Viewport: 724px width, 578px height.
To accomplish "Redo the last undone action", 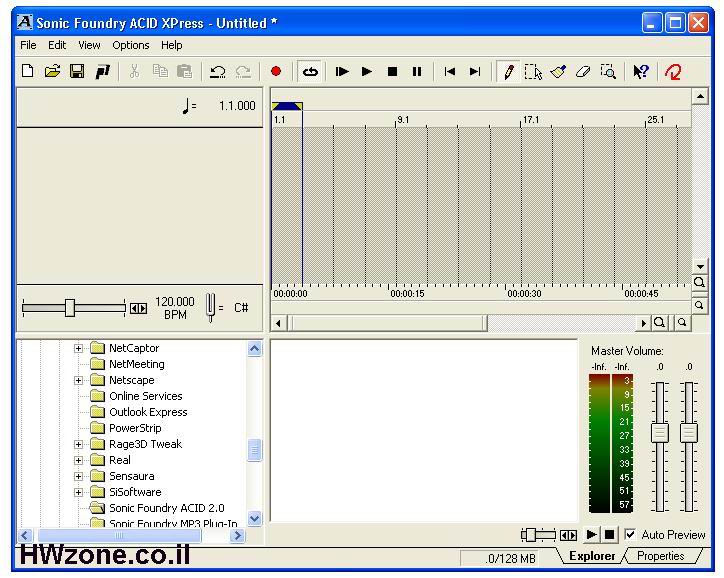I will point(243,72).
